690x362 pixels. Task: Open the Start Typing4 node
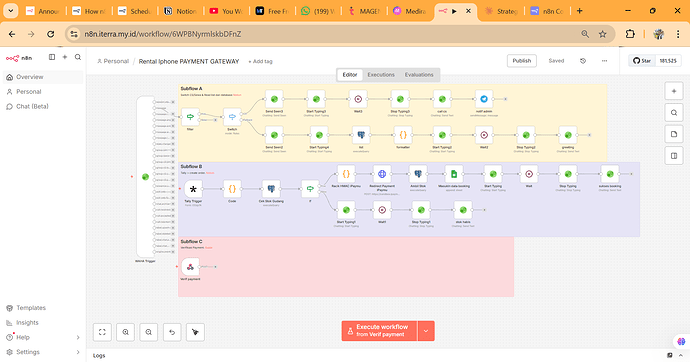(319, 135)
